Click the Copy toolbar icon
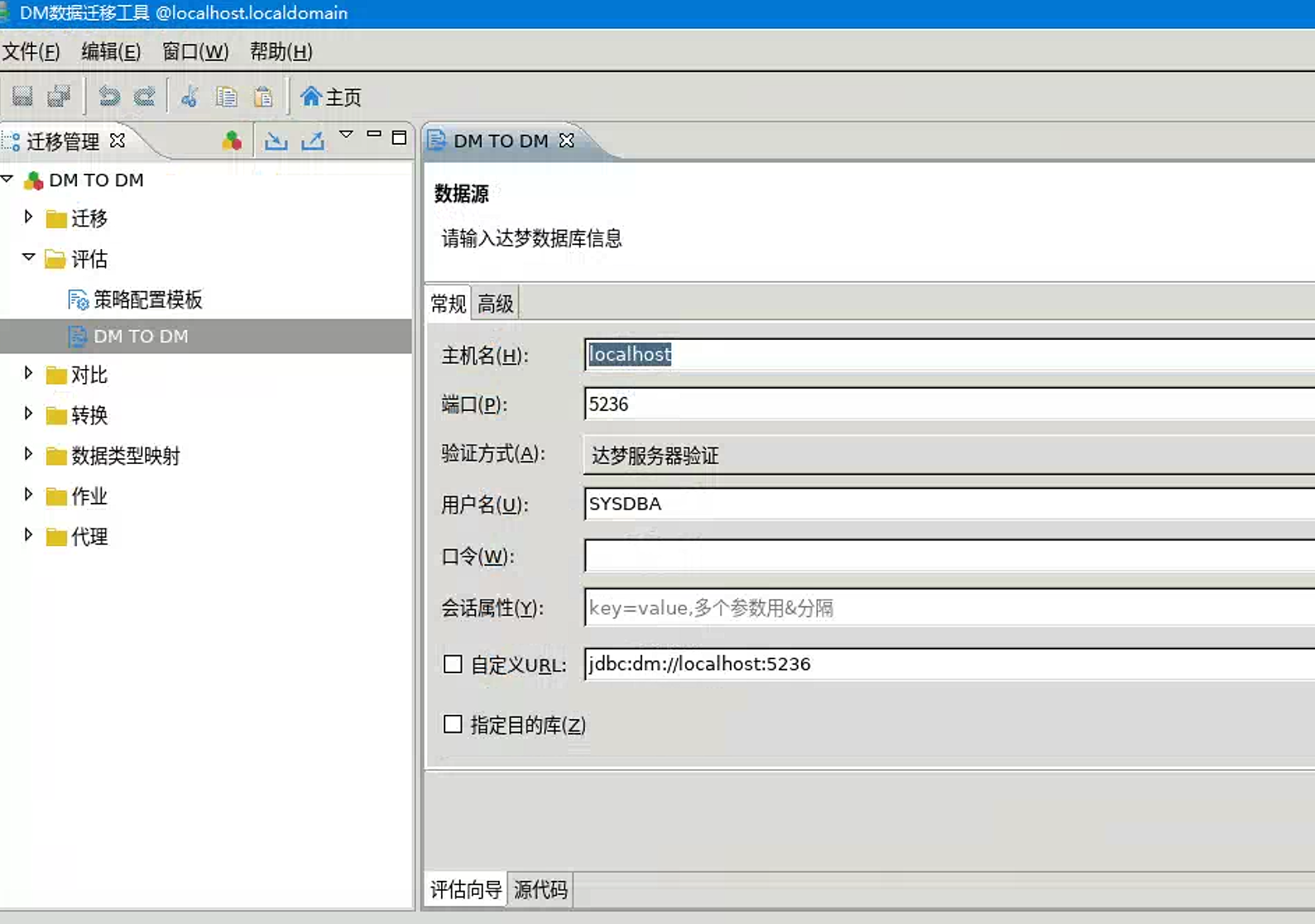 coord(226,97)
